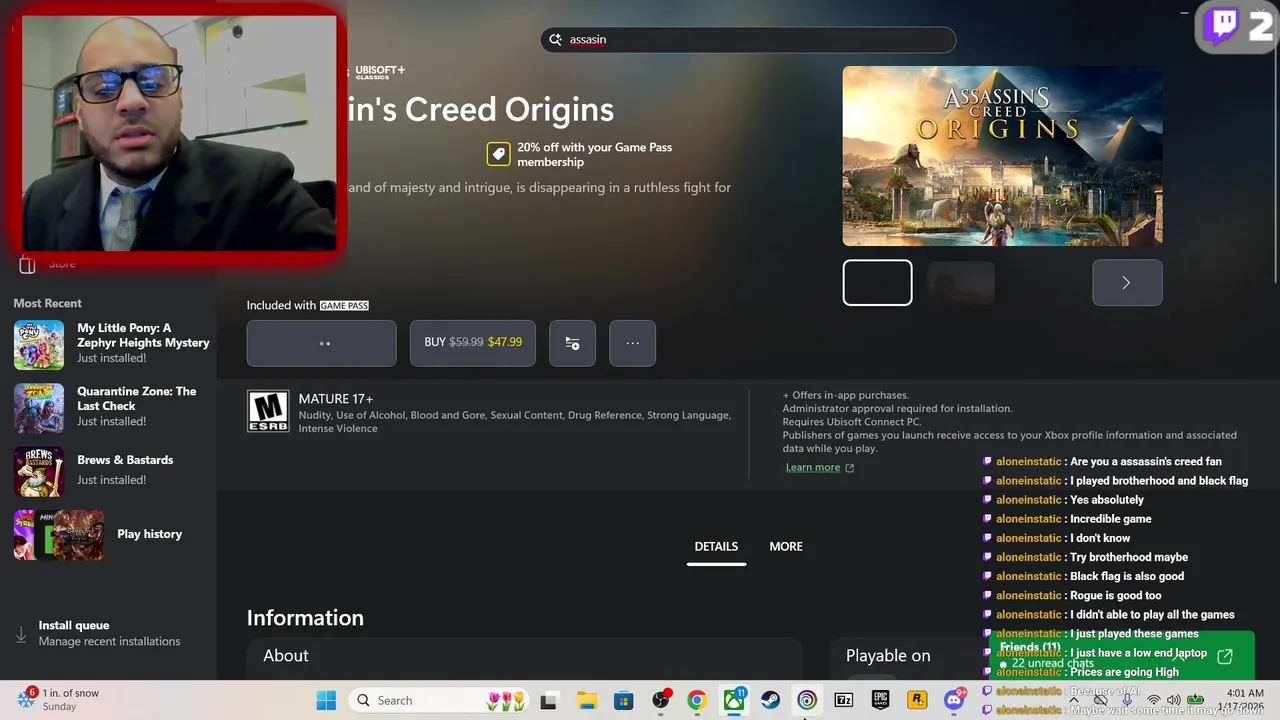Select the second dark screenshot thumbnail
The width and height of the screenshot is (1280, 720).
click(x=961, y=283)
